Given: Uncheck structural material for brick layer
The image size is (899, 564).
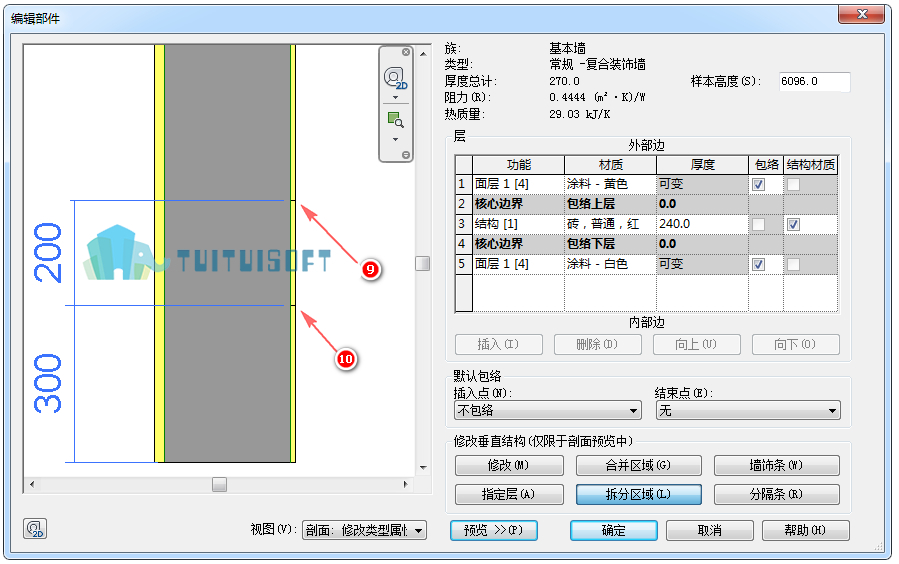Looking at the screenshot, I should 794,225.
